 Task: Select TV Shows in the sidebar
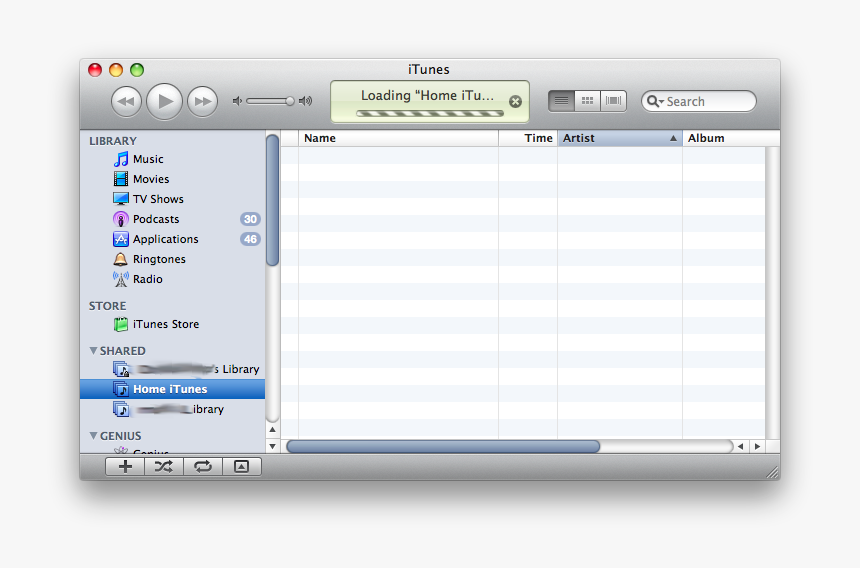point(158,199)
